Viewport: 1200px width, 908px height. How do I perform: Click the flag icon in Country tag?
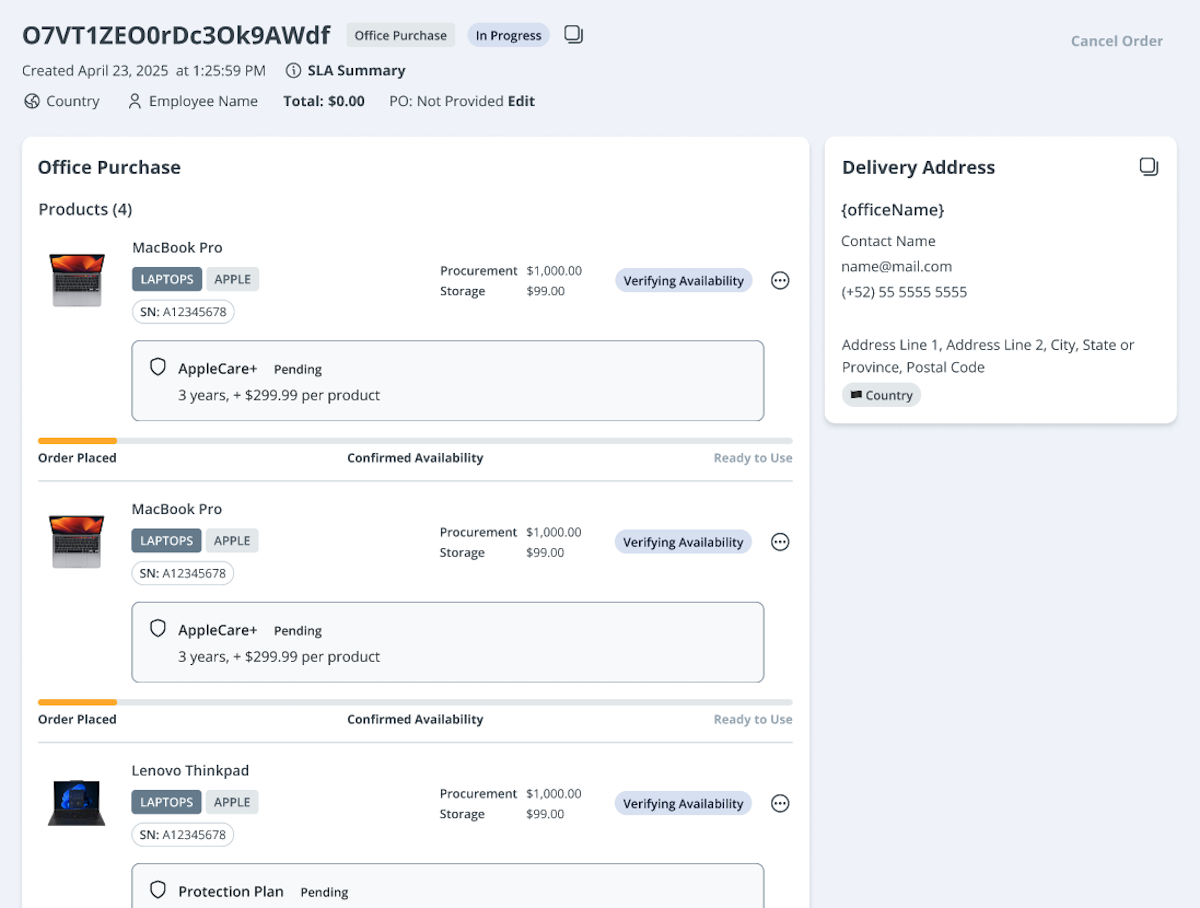pyautogui.click(x=856, y=395)
